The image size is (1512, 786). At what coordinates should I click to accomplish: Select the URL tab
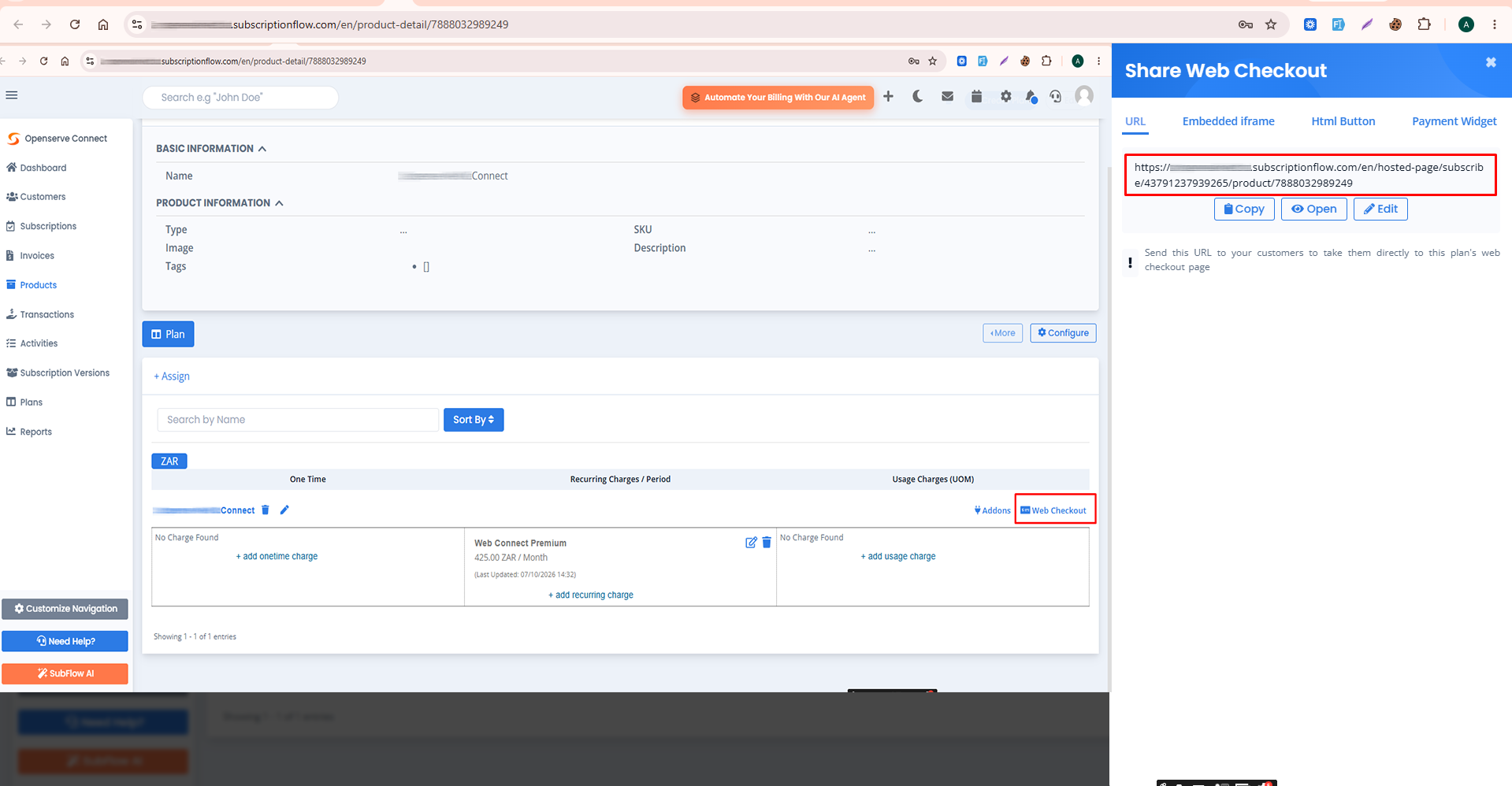pyautogui.click(x=1135, y=121)
